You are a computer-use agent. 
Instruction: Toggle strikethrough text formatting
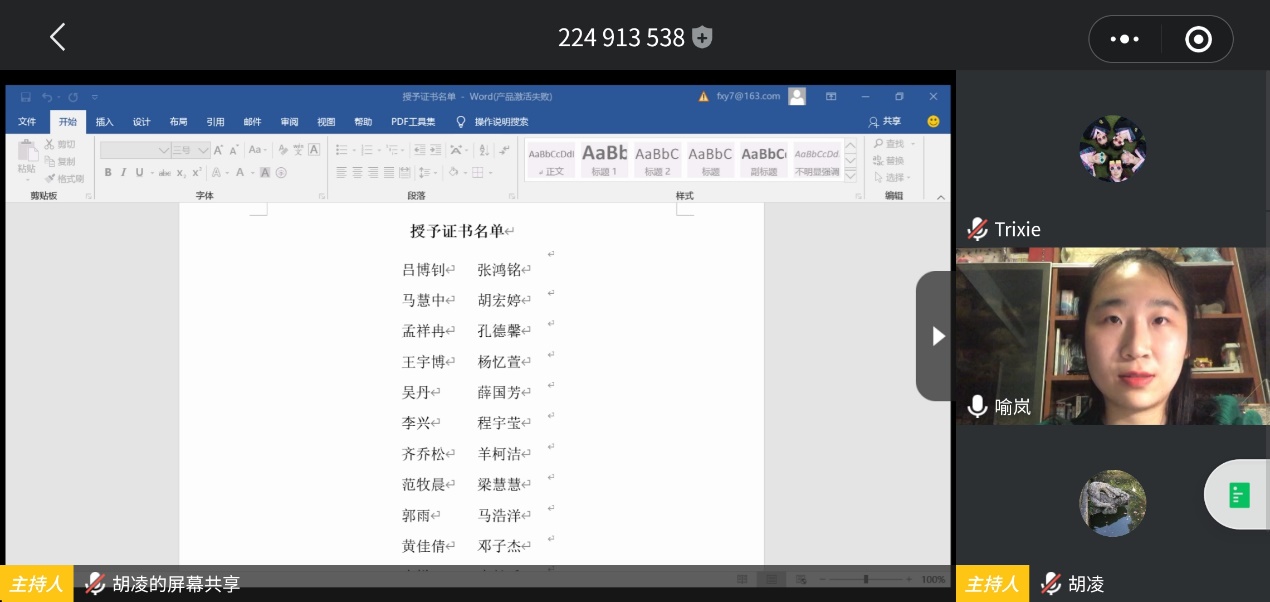point(164,173)
